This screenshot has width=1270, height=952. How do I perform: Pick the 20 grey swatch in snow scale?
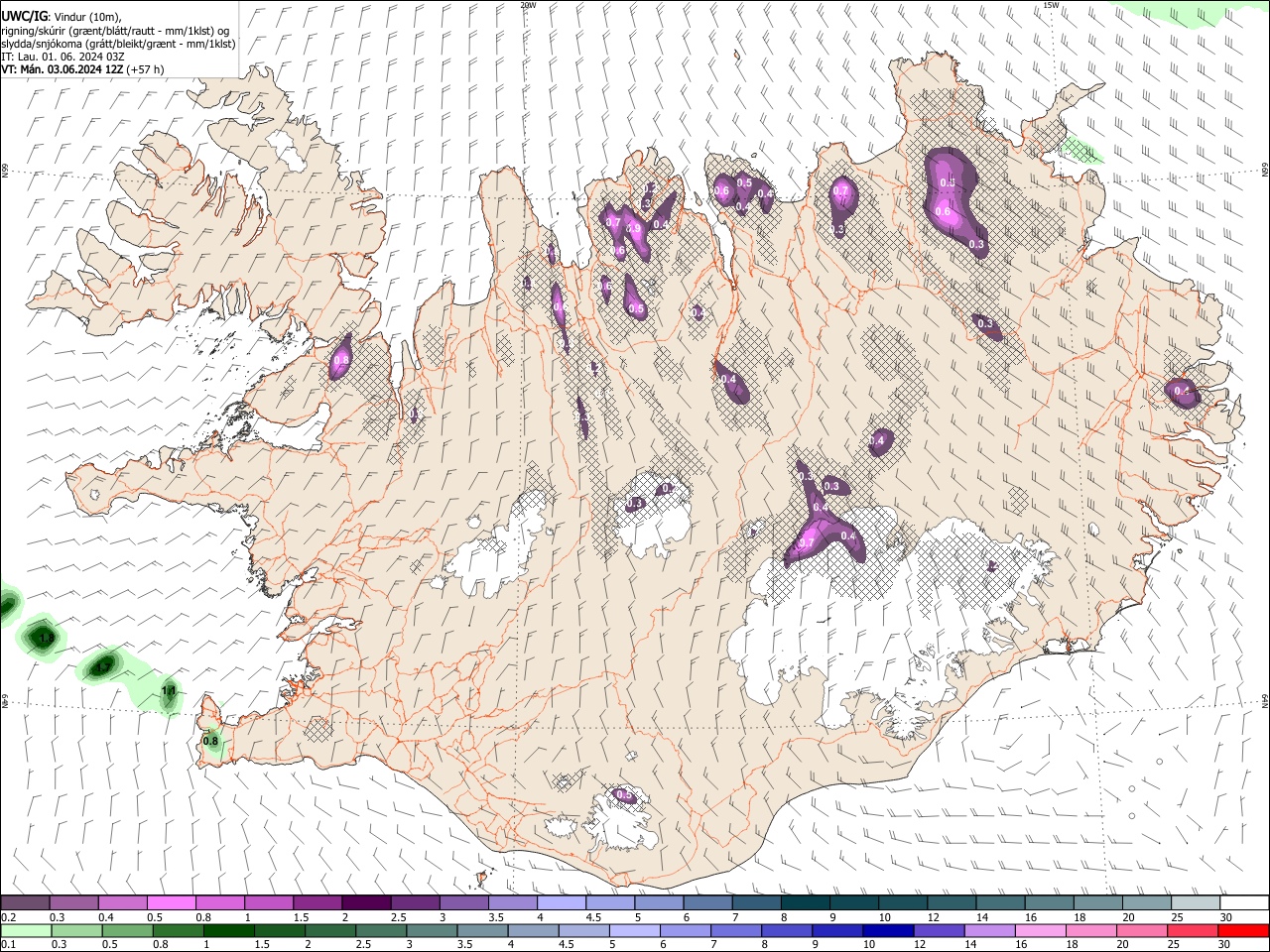(1147, 903)
